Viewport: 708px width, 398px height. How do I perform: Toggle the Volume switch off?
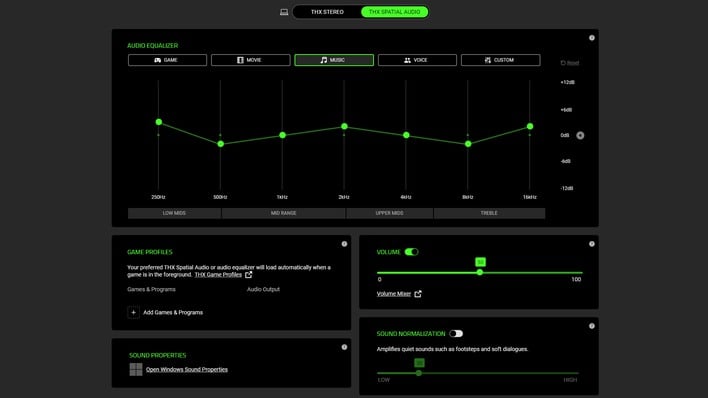411,252
